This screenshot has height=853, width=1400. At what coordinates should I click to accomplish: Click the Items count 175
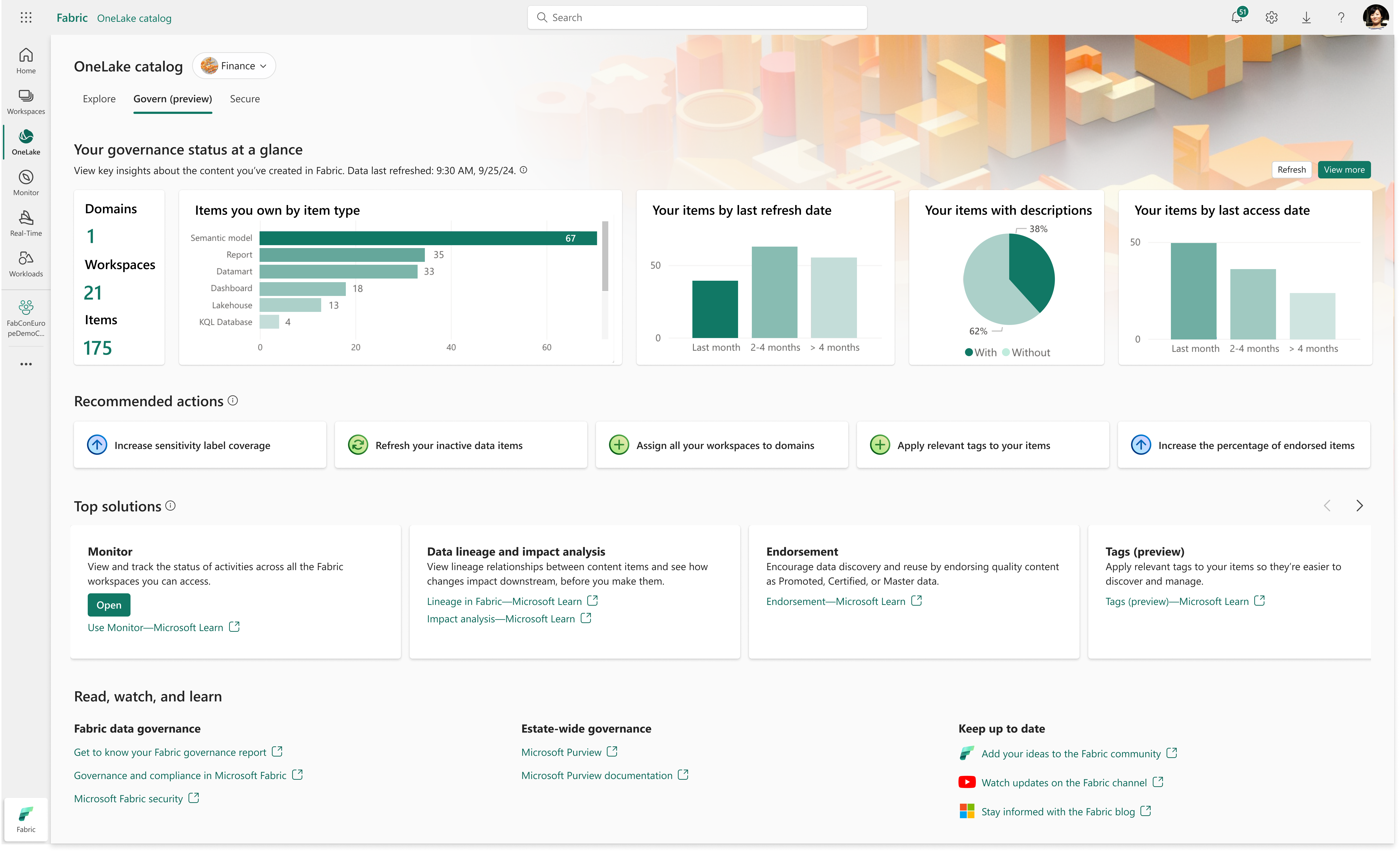pos(98,348)
